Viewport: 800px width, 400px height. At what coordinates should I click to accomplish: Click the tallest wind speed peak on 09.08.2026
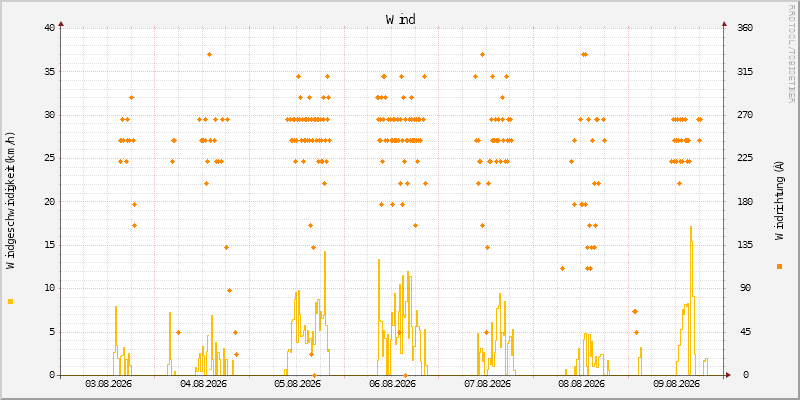[691, 228]
